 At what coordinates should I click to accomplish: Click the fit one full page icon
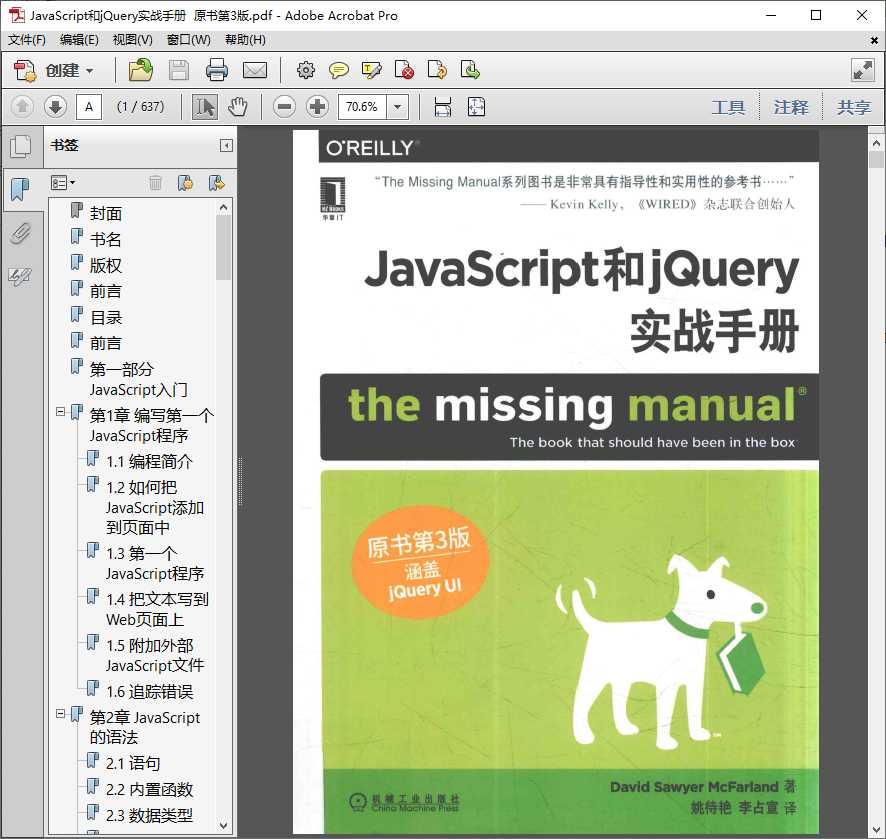476,107
